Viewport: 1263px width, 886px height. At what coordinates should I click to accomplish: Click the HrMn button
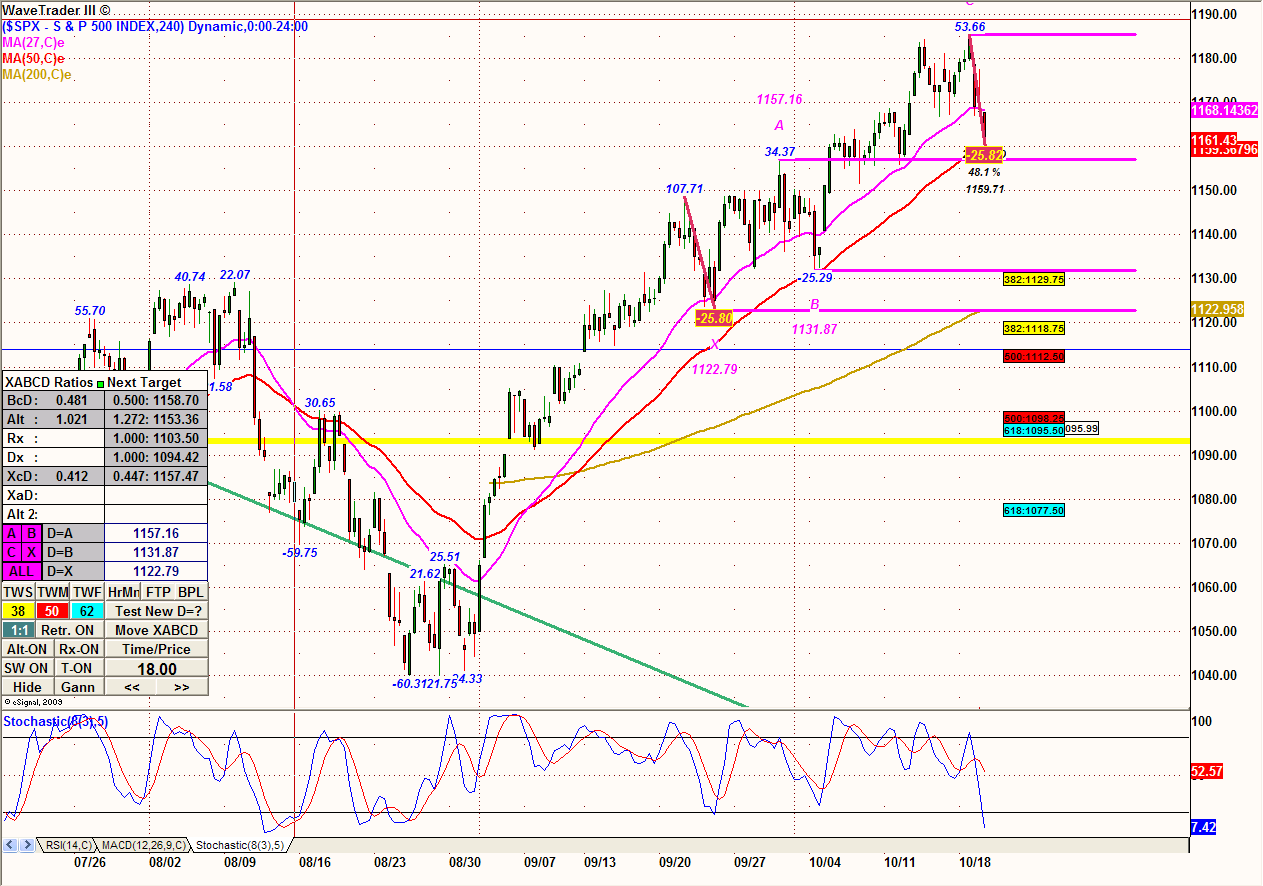point(123,592)
